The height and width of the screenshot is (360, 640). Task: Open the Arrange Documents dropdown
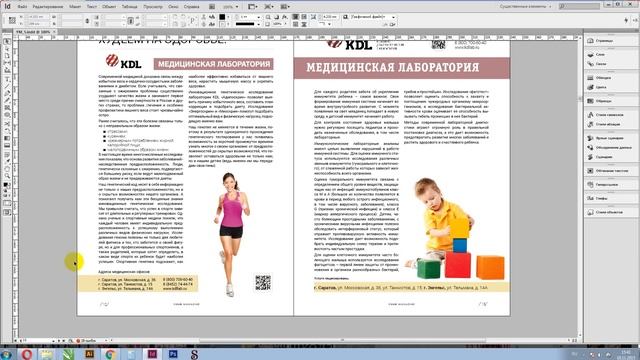pyautogui.click(x=285, y=7)
